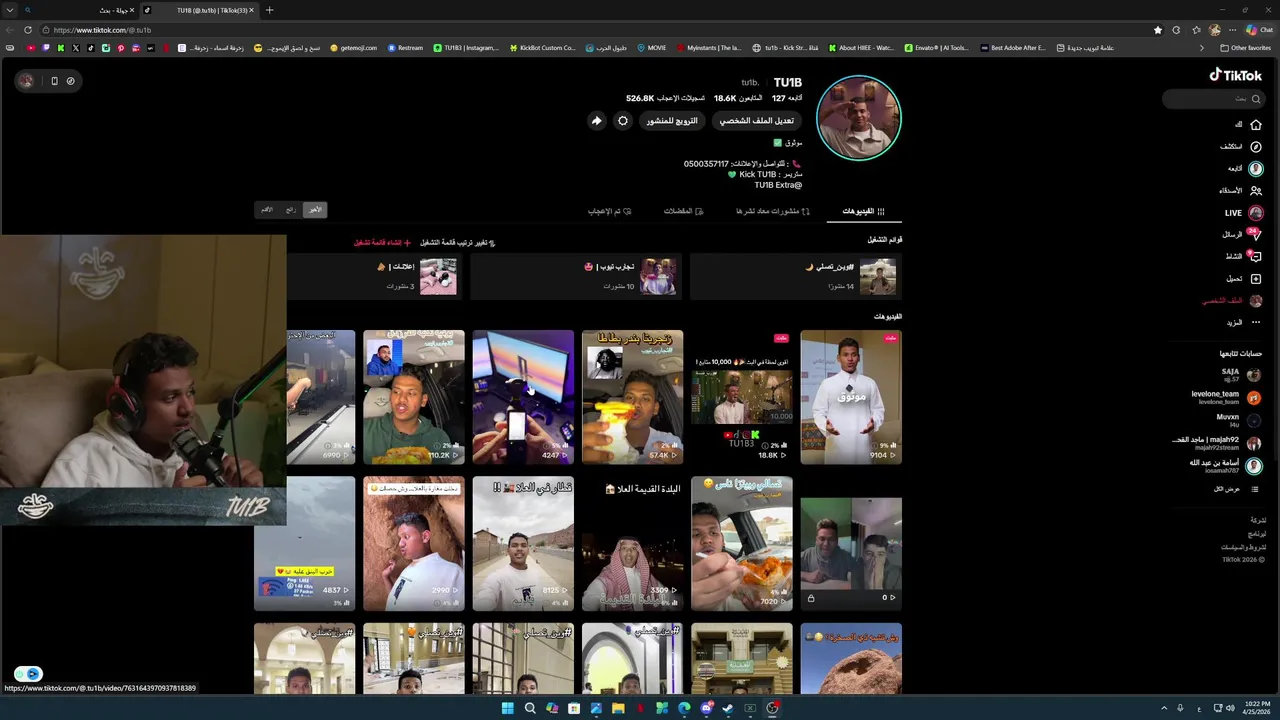
Task: Click the TikTok logo
Action: [1236, 75]
